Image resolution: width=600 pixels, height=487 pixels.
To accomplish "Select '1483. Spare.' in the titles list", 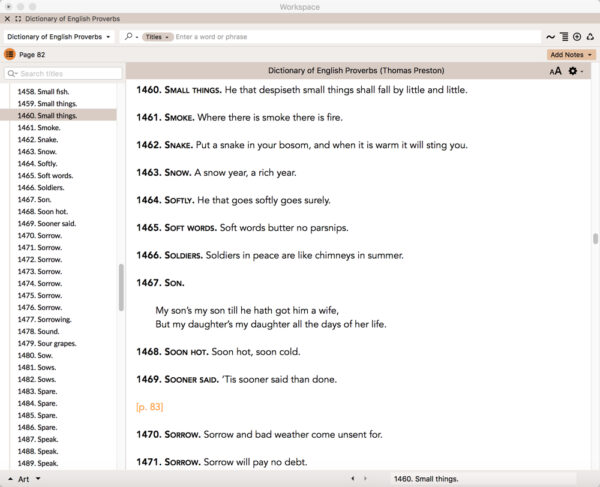I will [x=37, y=391].
